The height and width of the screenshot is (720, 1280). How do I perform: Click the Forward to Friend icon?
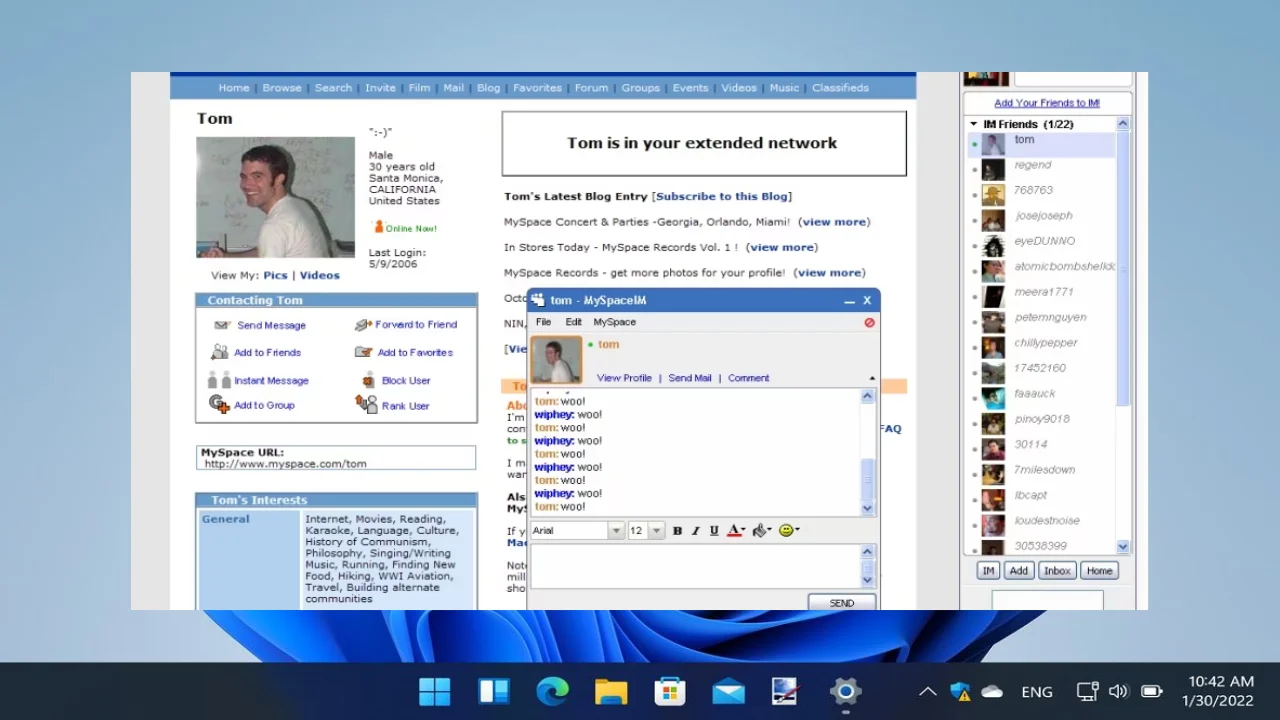(x=363, y=325)
